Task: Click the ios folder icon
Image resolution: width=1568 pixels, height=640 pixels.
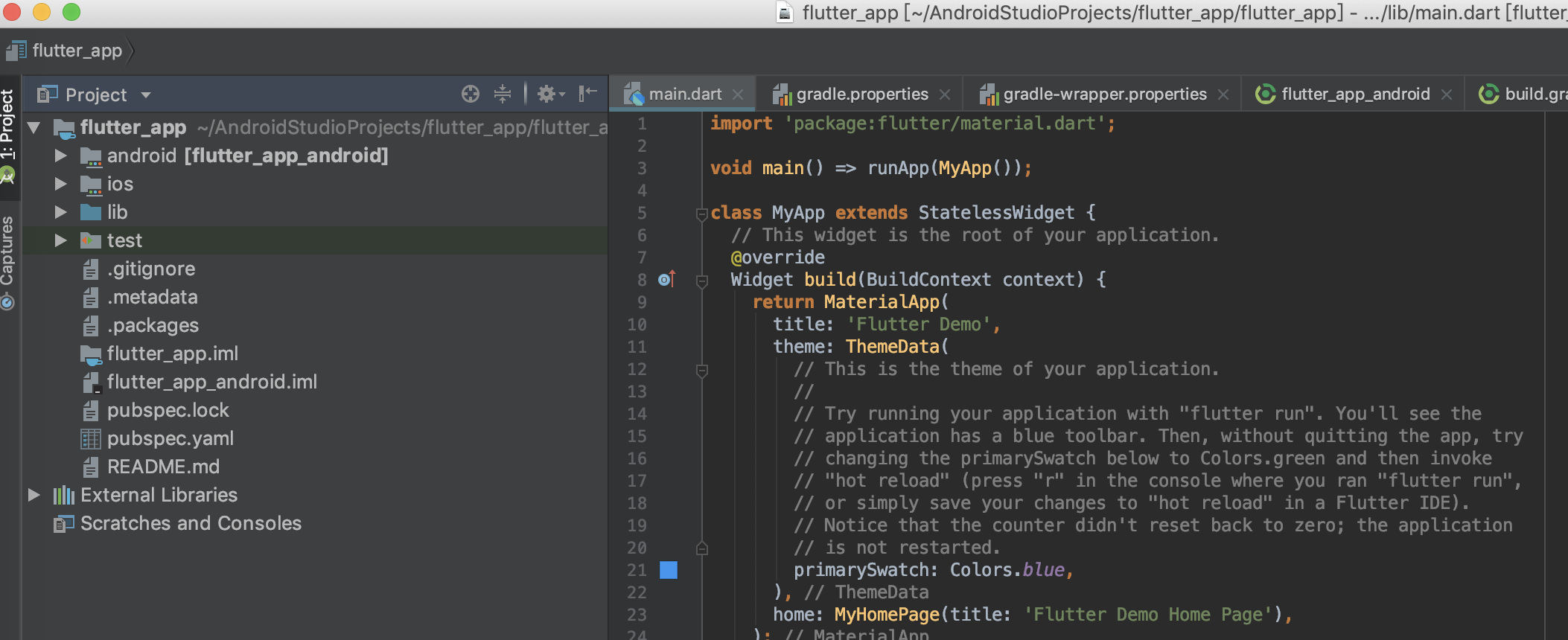Action: tap(91, 185)
